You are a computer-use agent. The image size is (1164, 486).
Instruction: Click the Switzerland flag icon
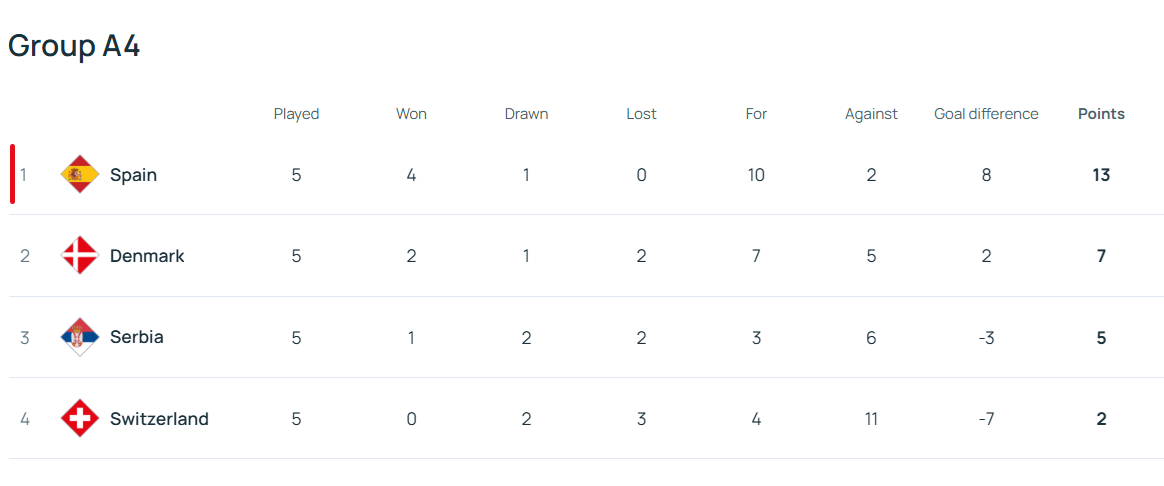[79, 418]
